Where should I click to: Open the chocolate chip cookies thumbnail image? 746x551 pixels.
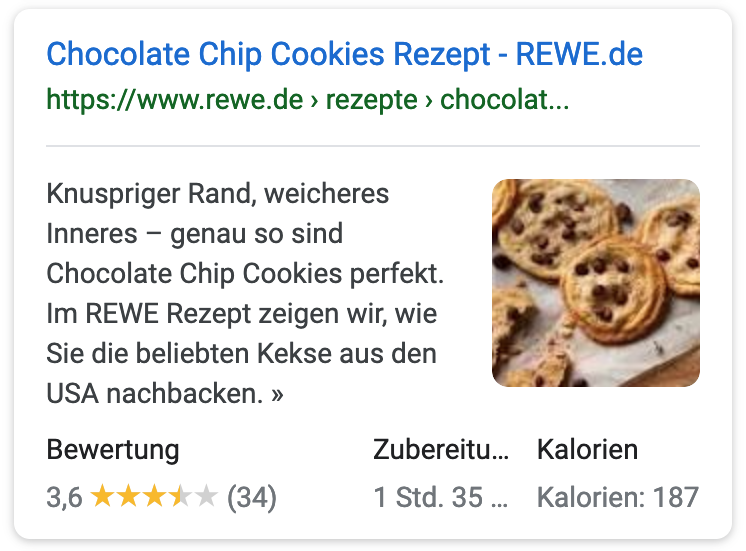596,283
